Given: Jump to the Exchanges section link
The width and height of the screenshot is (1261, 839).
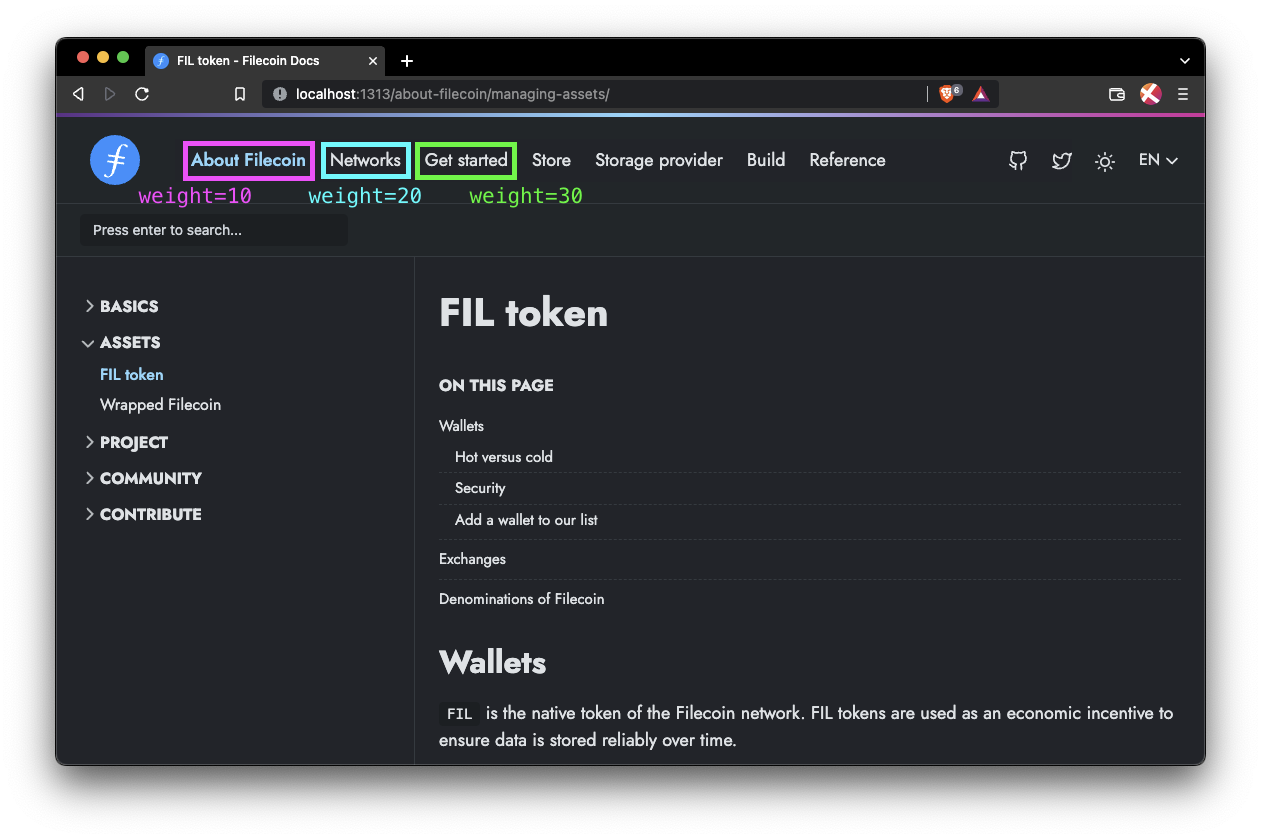Looking at the screenshot, I should [472, 559].
